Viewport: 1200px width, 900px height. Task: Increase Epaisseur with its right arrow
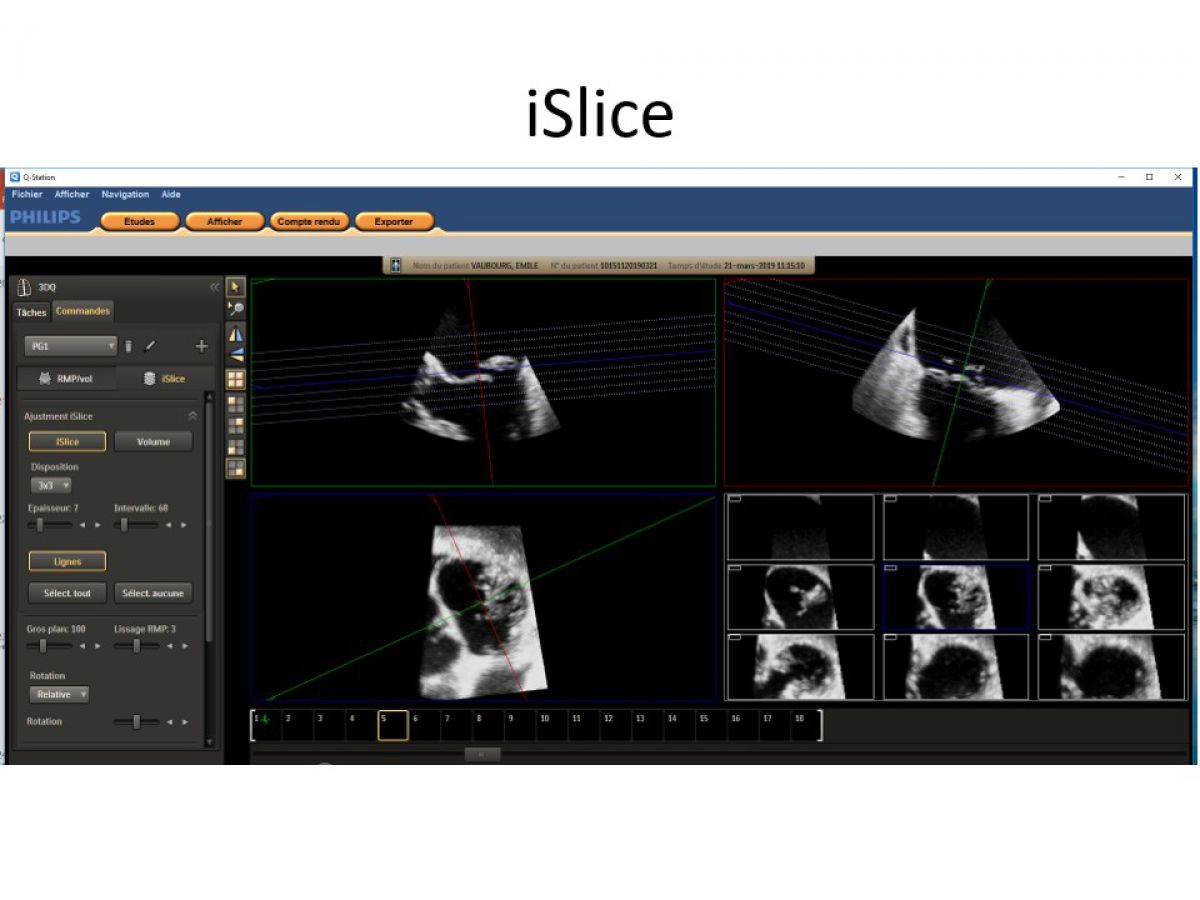pos(98,525)
